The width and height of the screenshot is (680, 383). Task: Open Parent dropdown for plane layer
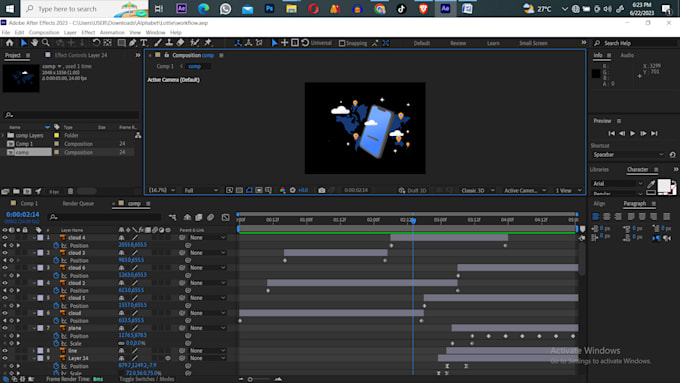(x=207, y=328)
